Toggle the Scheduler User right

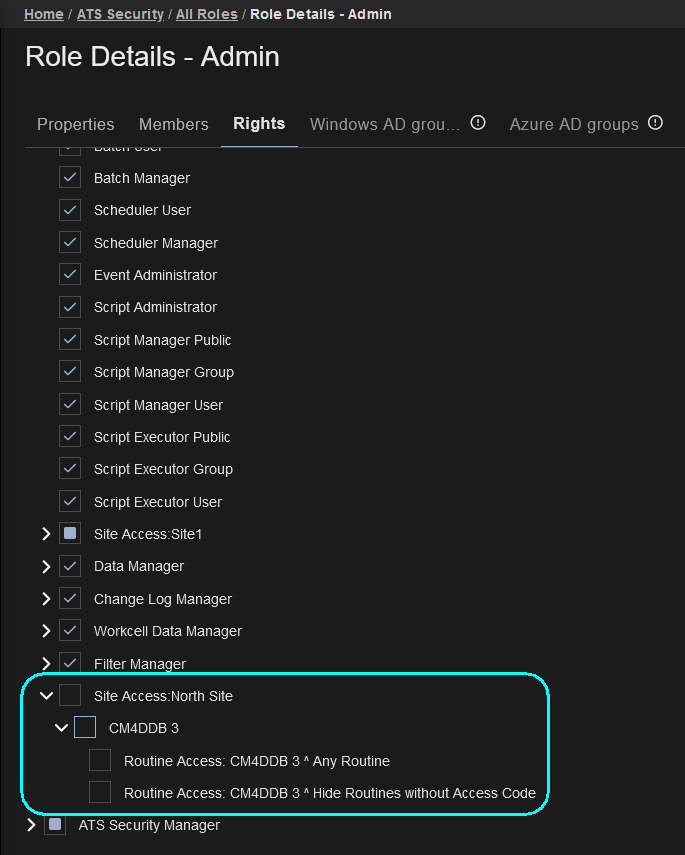70,210
